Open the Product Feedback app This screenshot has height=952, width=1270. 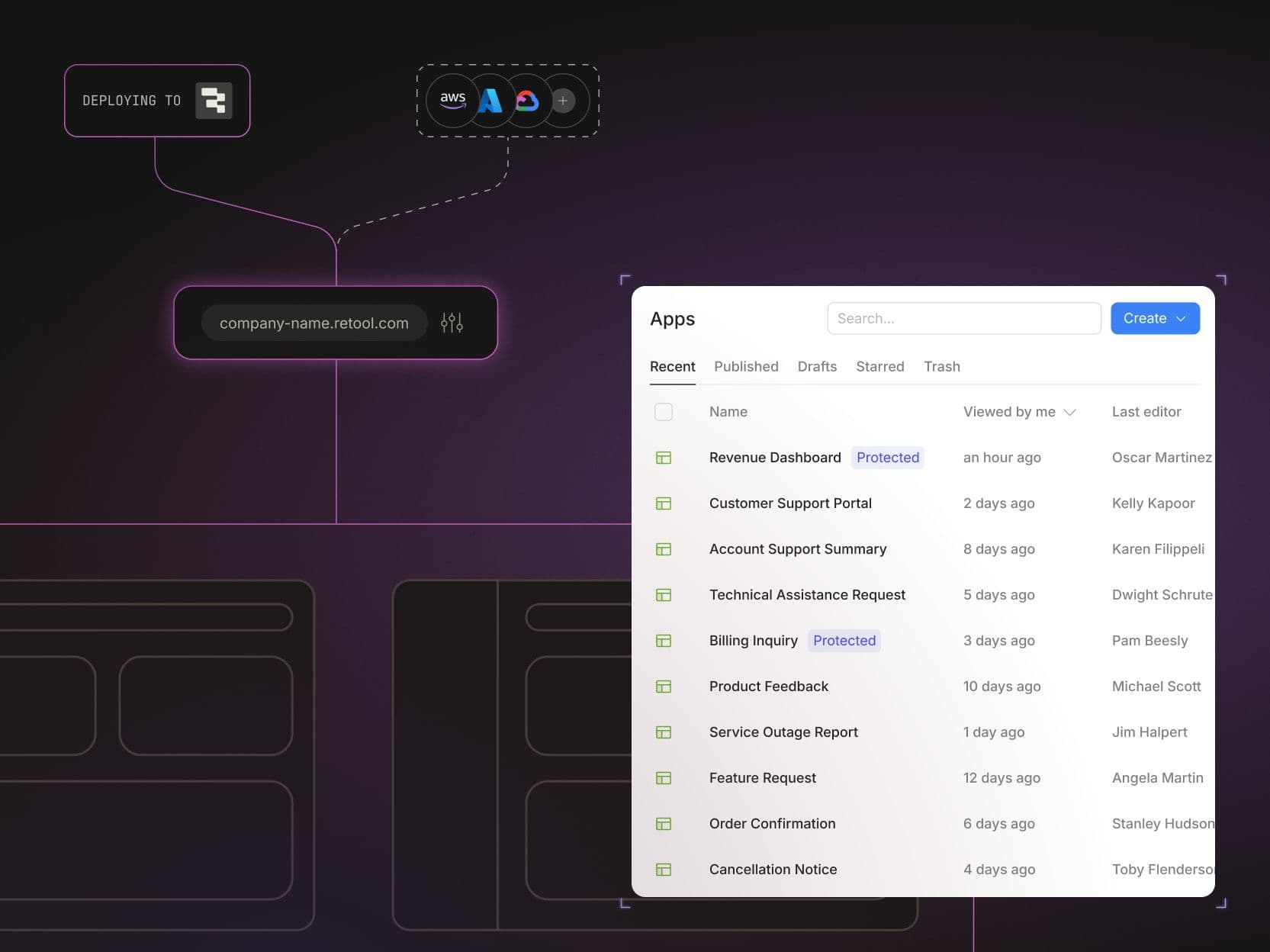[x=769, y=687]
